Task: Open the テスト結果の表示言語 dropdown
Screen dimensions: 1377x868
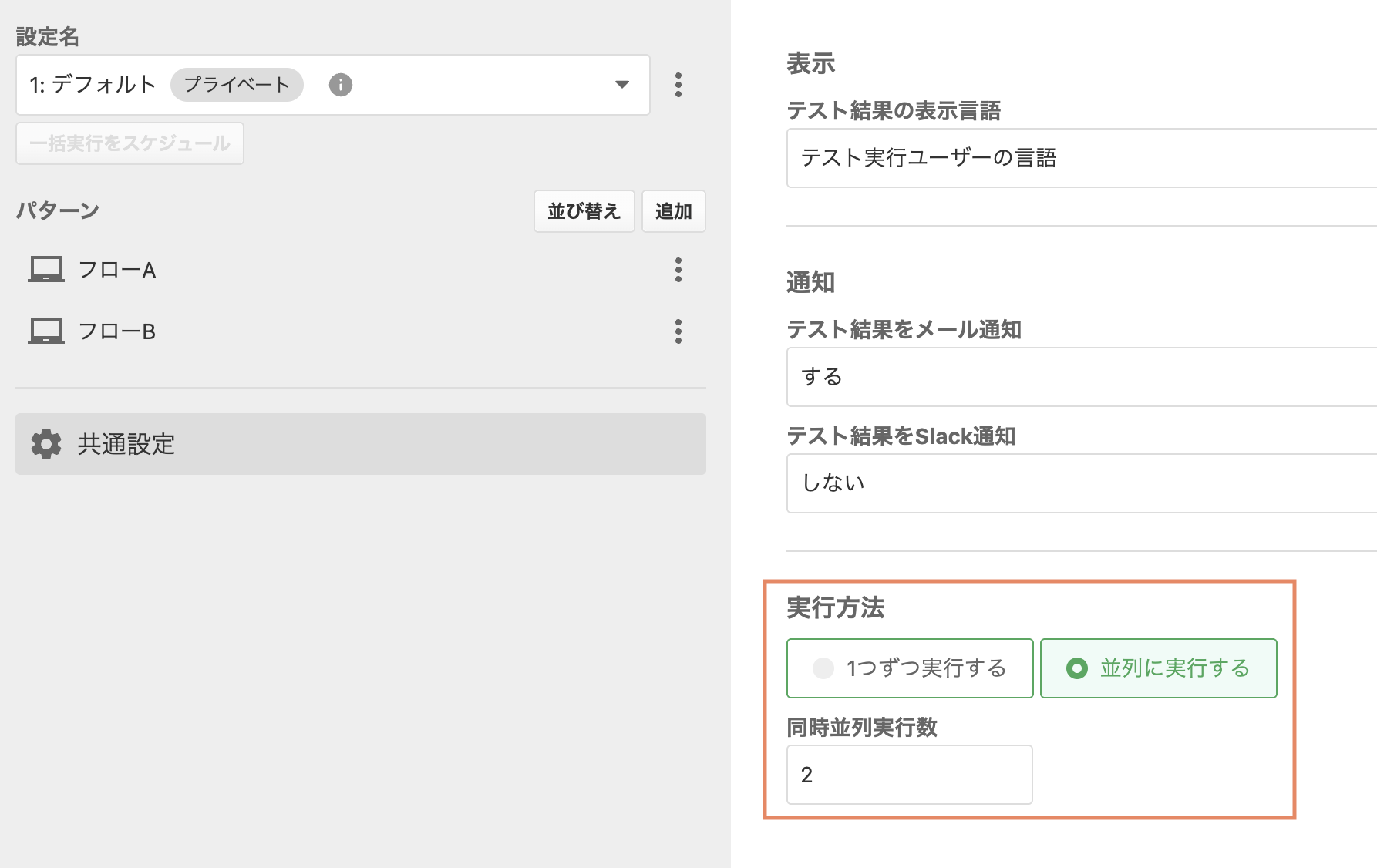Action: (x=1082, y=158)
